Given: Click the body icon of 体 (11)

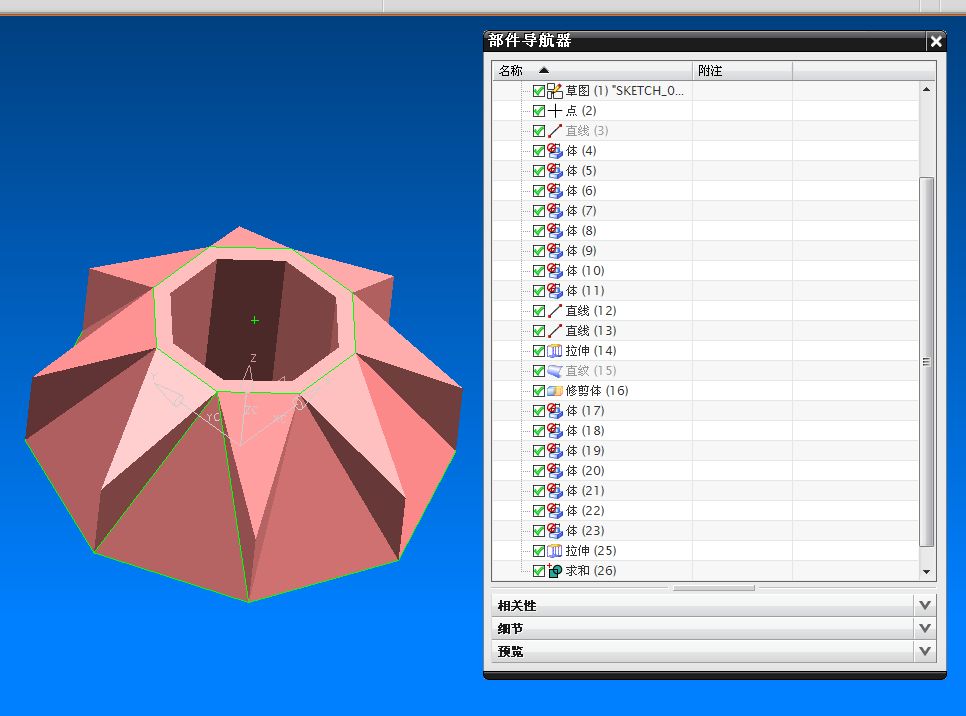Looking at the screenshot, I should click(x=554, y=291).
